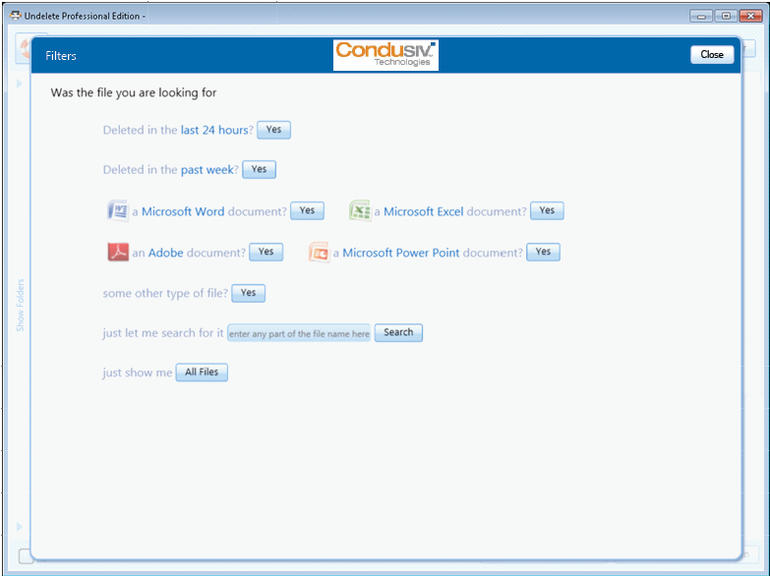The width and height of the screenshot is (770, 576).
Task: Click the Microsoft Excel document icon
Action: (x=359, y=211)
